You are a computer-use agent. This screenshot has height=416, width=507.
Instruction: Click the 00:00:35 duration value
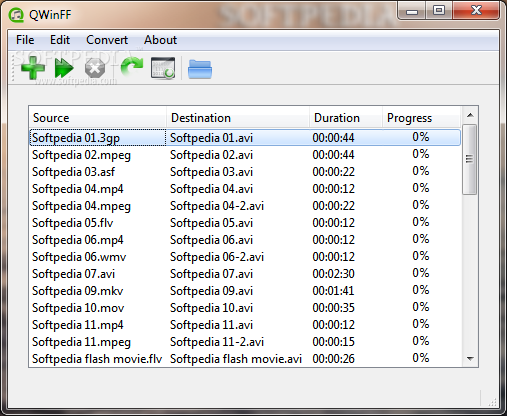pos(333,308)
